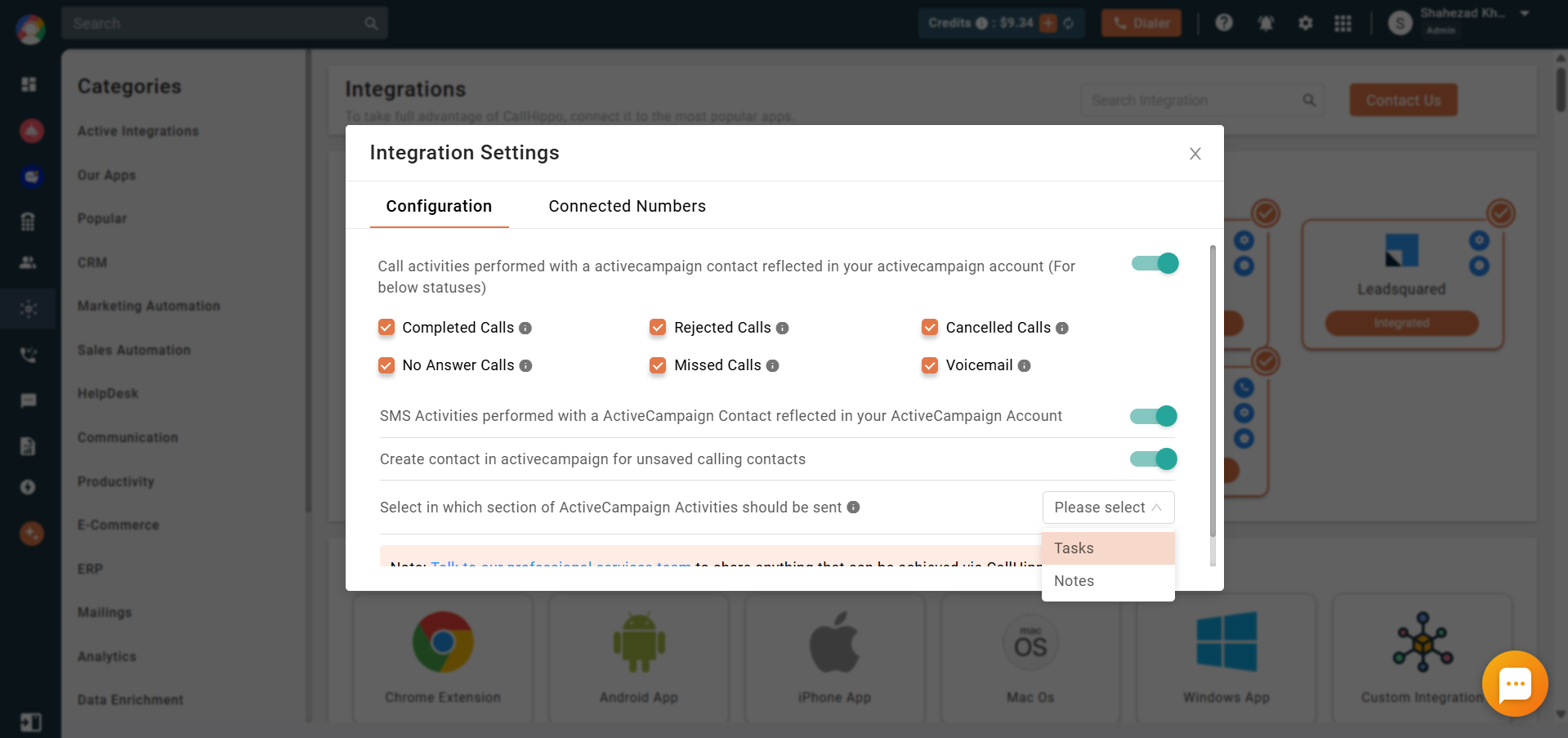
Task: Open the Please select dropdown
Action: pyautogui.click(x=1108, y=508)
